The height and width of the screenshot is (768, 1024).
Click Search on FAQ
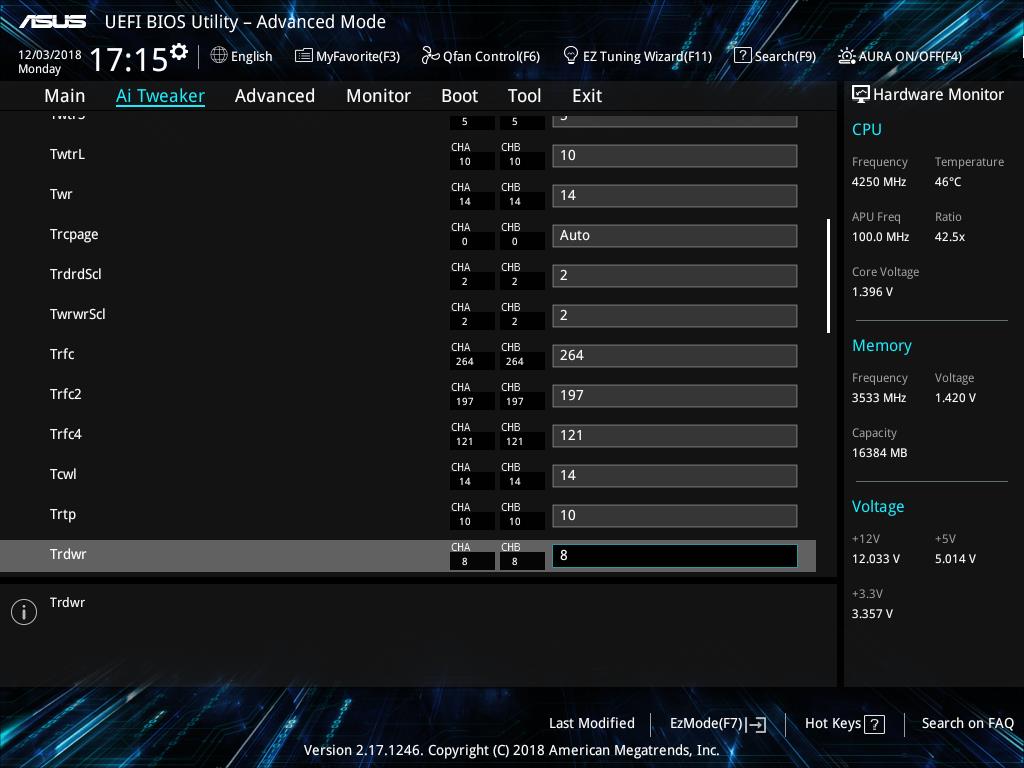[967, 723]
